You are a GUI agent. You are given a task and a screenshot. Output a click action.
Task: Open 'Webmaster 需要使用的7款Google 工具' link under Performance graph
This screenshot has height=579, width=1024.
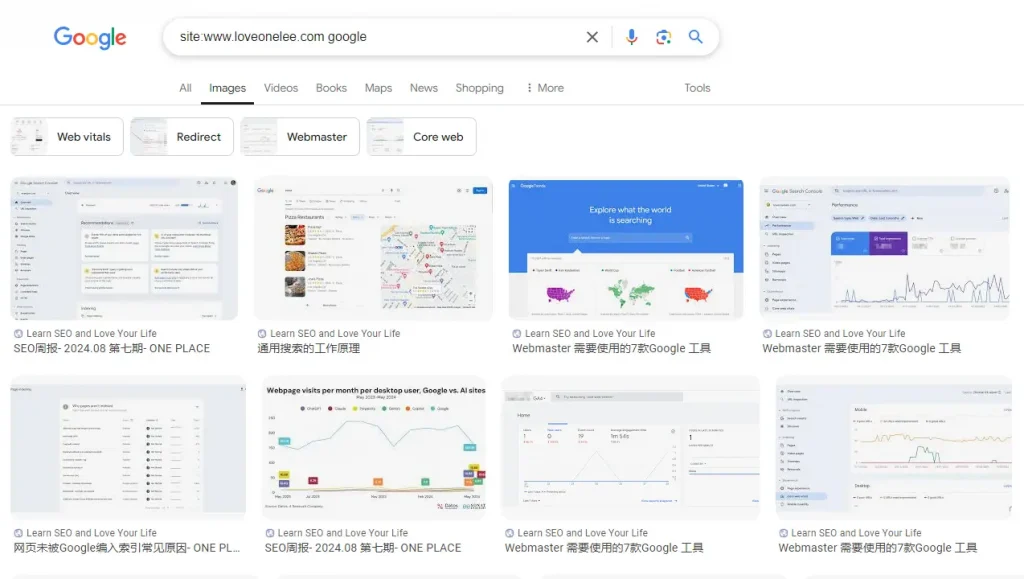click(x=861, y=349)
